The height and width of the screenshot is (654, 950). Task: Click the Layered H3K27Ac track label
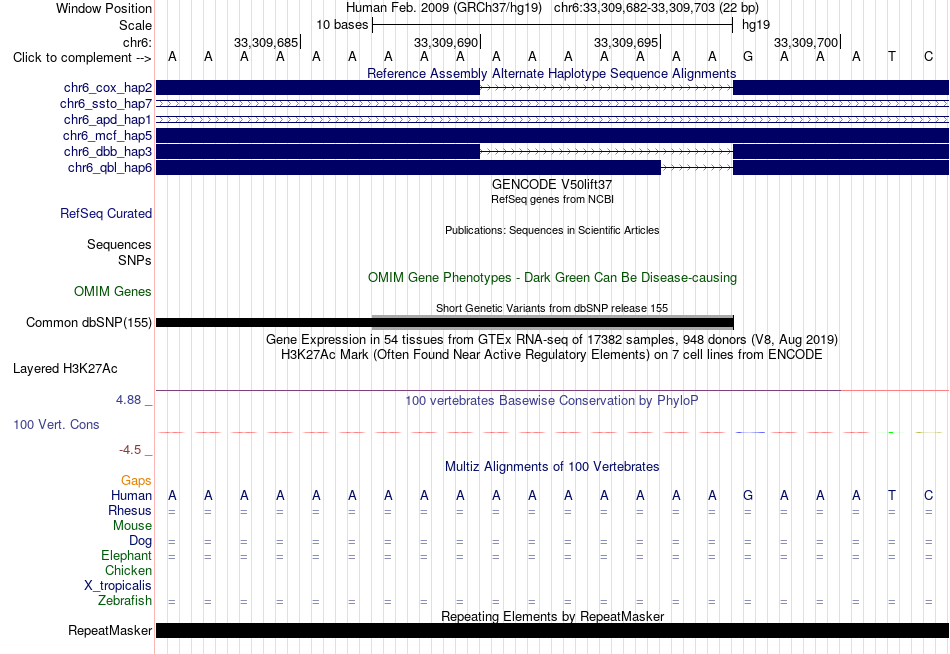click(x=65, y=369)
